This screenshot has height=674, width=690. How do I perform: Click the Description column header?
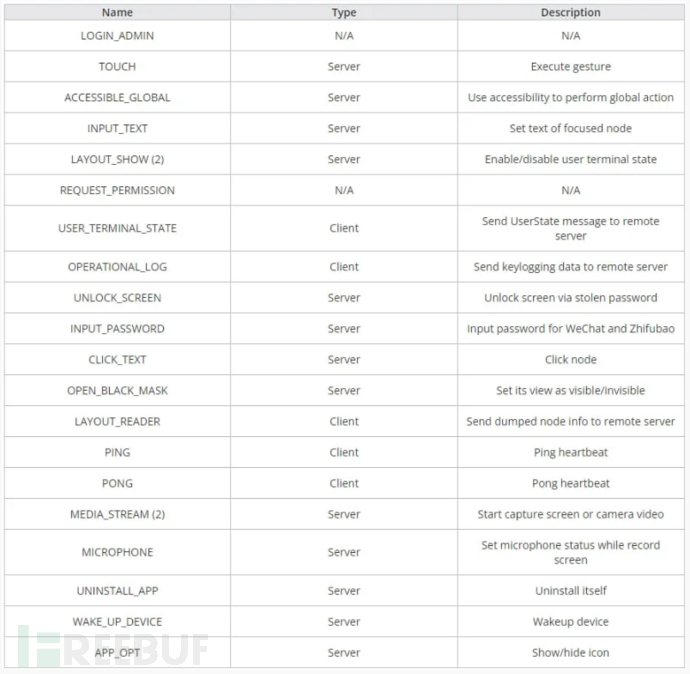[x=571, y=13]
